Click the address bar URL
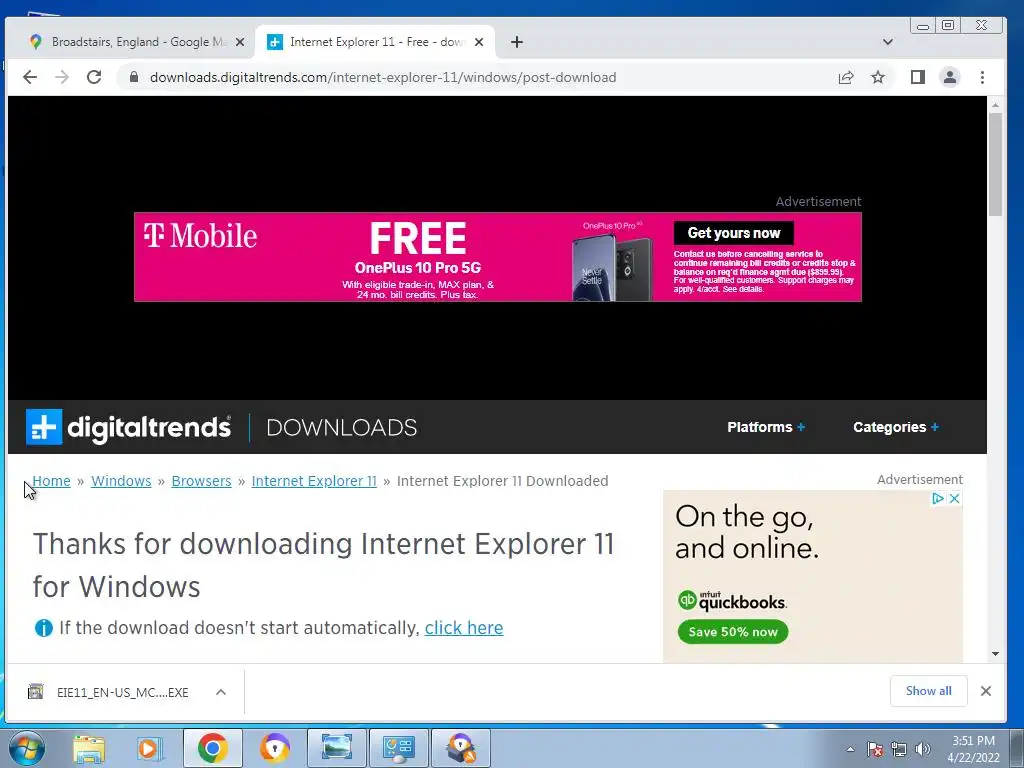This screenshot has width=1024, height=768. 383,77
